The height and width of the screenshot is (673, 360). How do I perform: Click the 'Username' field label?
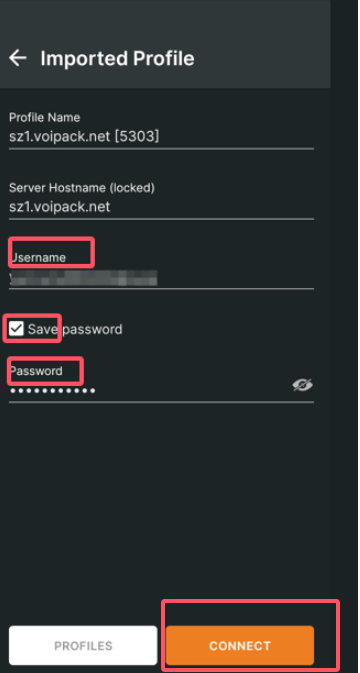[x=38, y=258]
